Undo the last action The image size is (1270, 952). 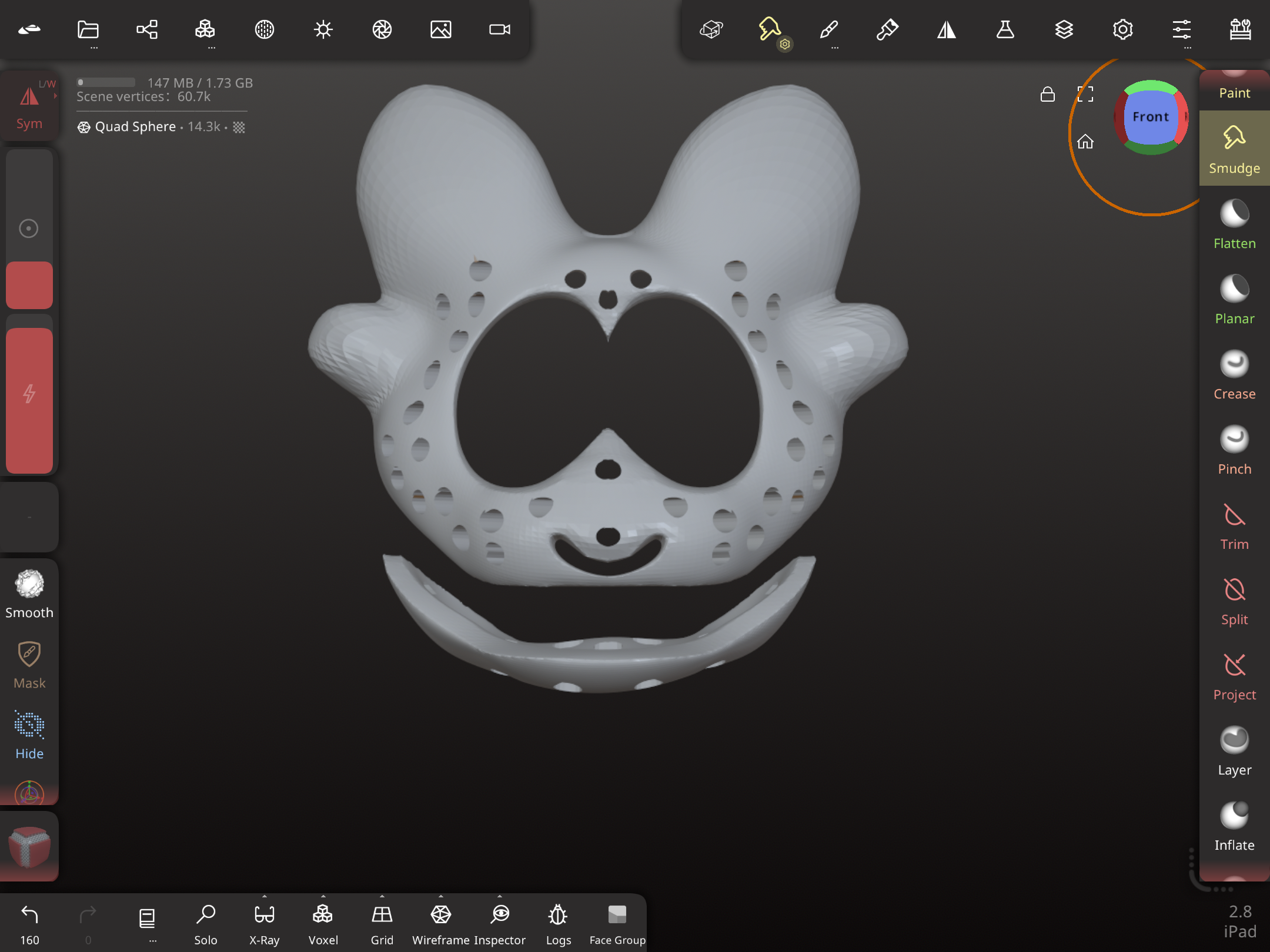(29, 924)
